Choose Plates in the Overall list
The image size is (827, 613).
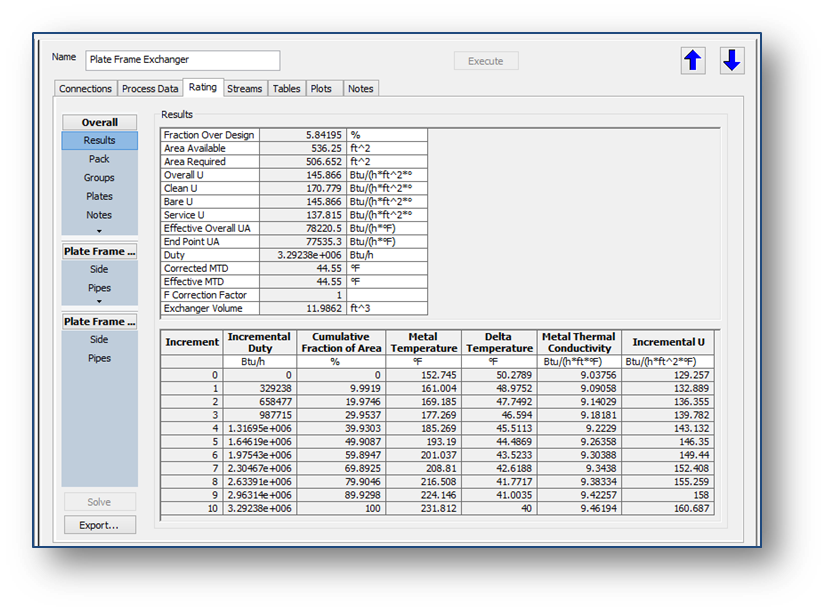pos(100,196)
